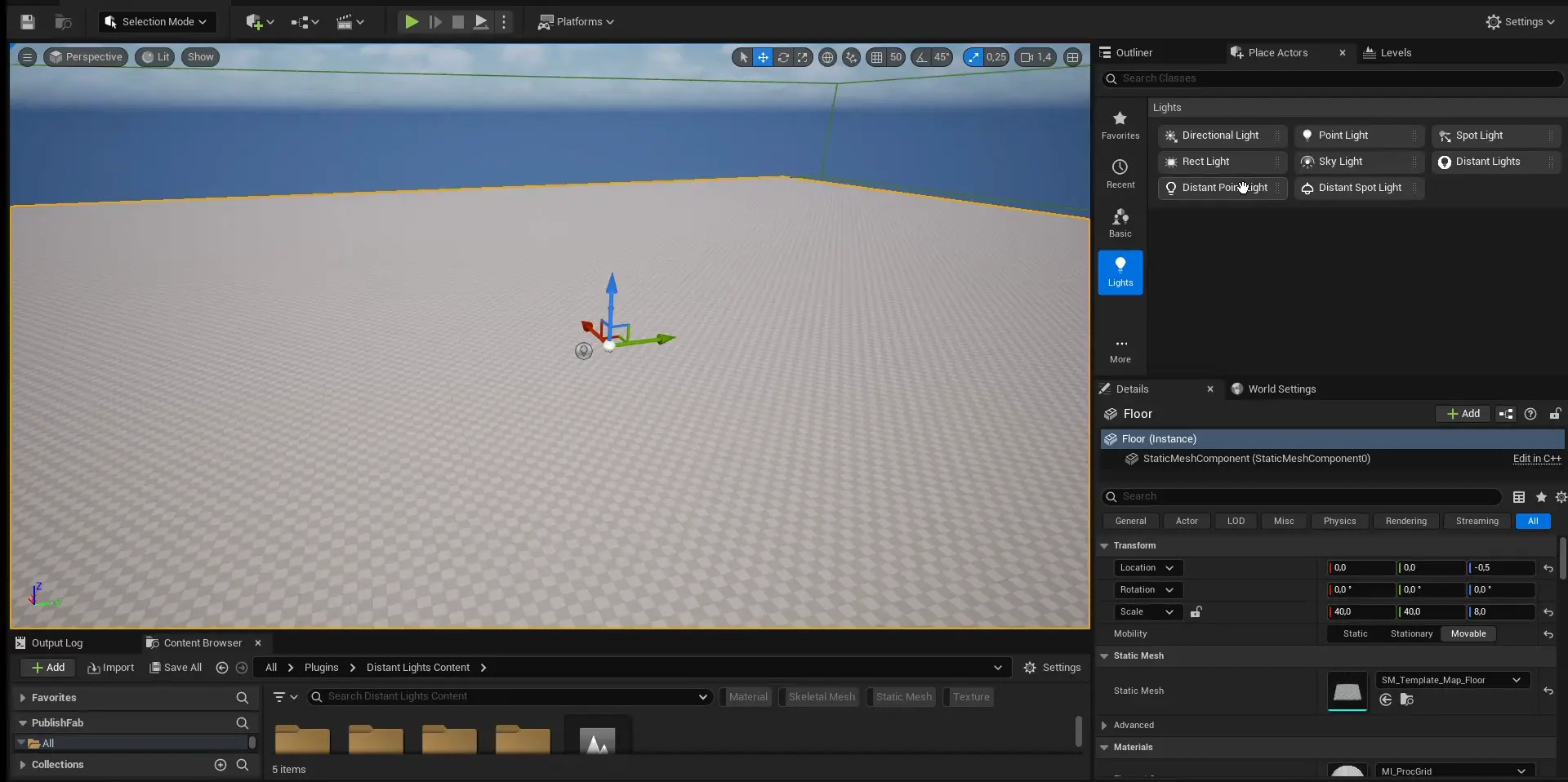
Task: Click the Save current level icon
Action: (x=28, y=22)
